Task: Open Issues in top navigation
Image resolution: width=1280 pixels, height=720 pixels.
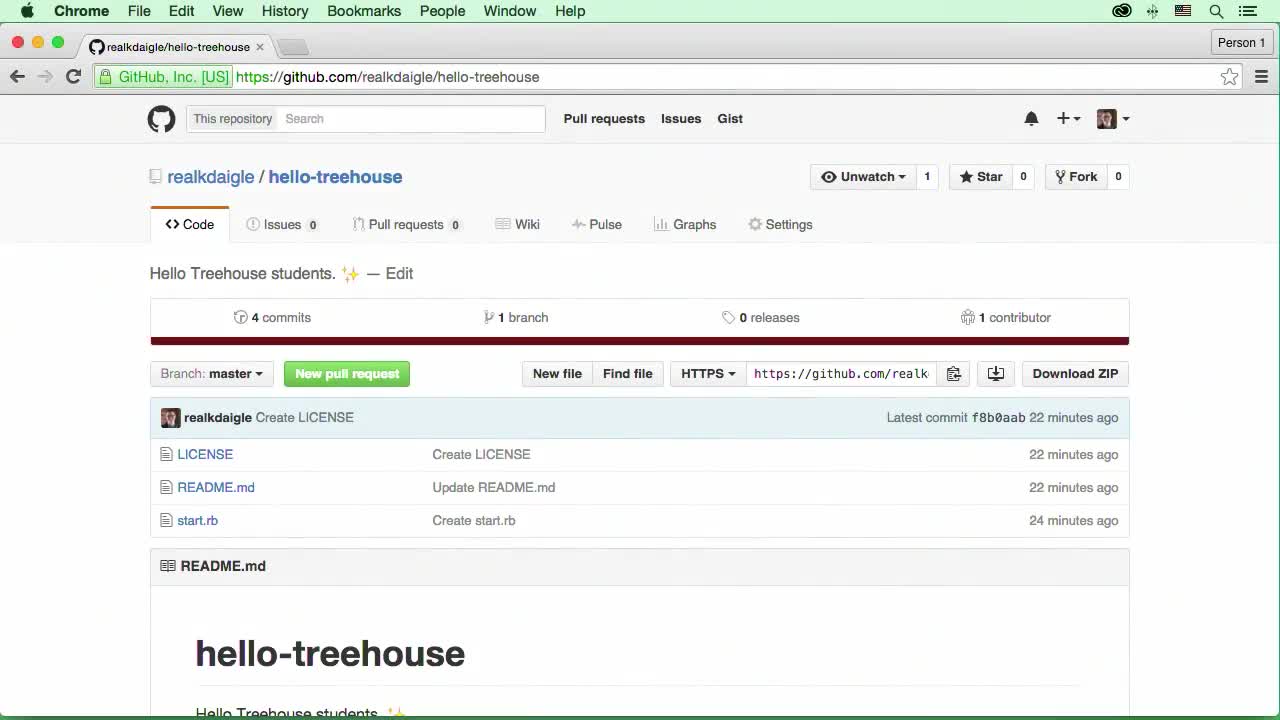Action: tap(681, 119)
